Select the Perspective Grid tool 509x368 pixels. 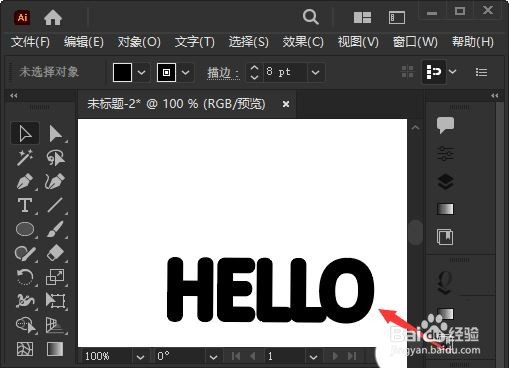pos(55,325)
